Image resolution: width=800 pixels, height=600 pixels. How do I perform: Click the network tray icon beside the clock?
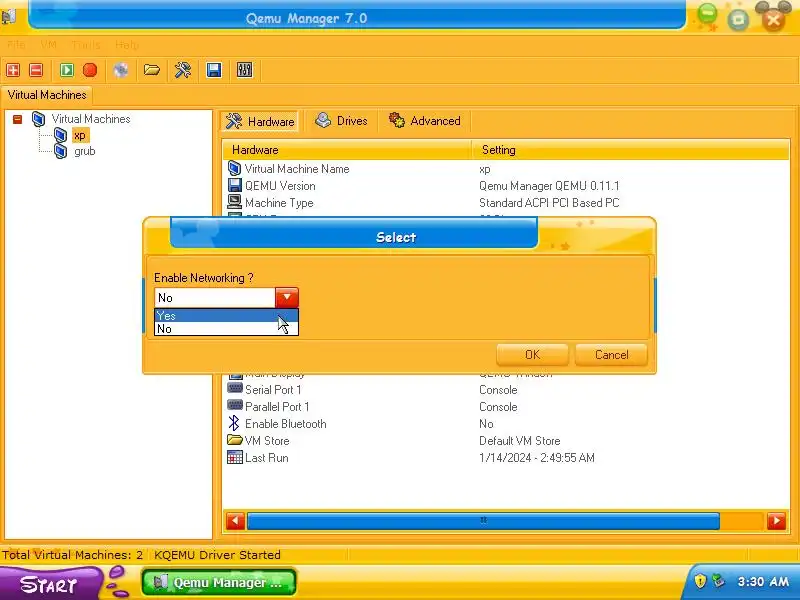click(718, 581)
